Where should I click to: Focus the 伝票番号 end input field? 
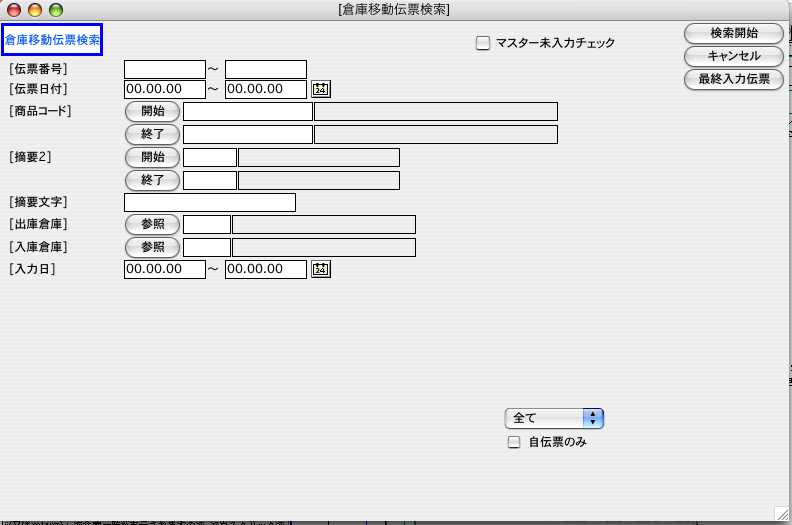coord(265,69)
